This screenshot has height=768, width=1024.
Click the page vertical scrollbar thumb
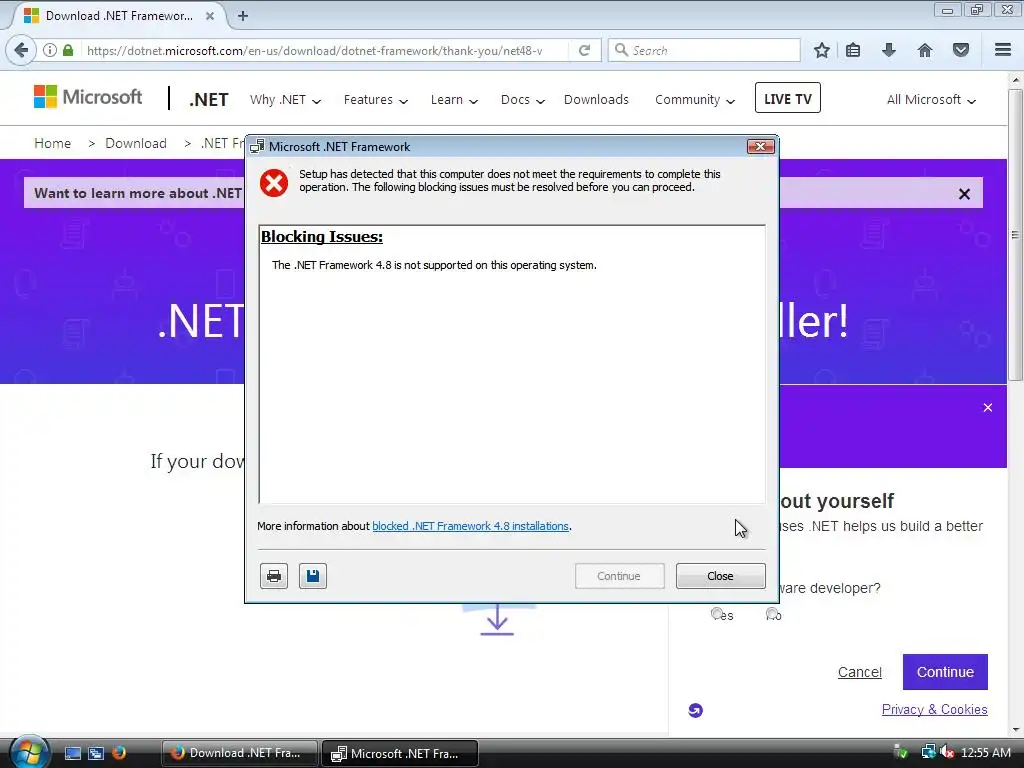[1016, 235]
